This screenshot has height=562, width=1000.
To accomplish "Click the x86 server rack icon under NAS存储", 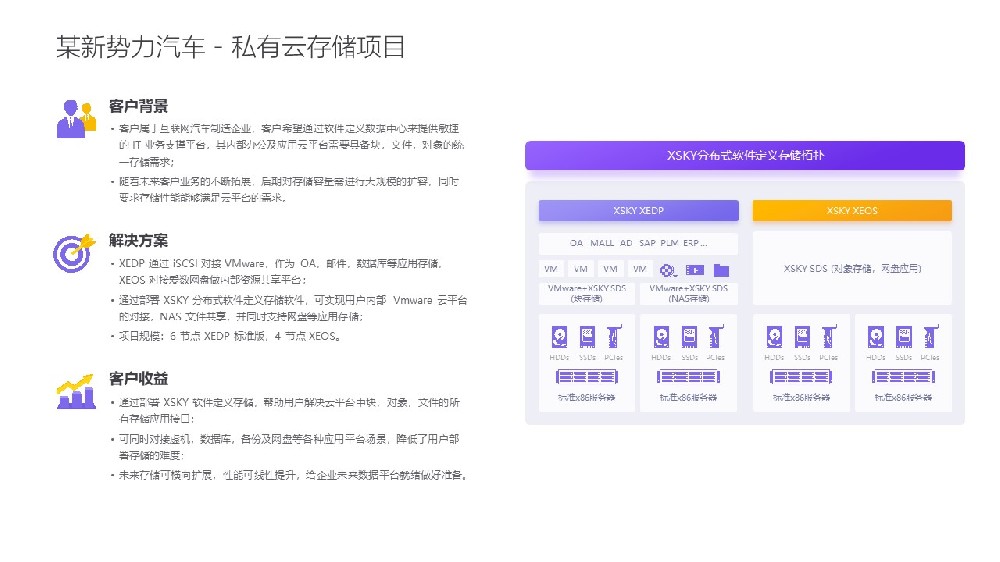I will pos(688,376).
